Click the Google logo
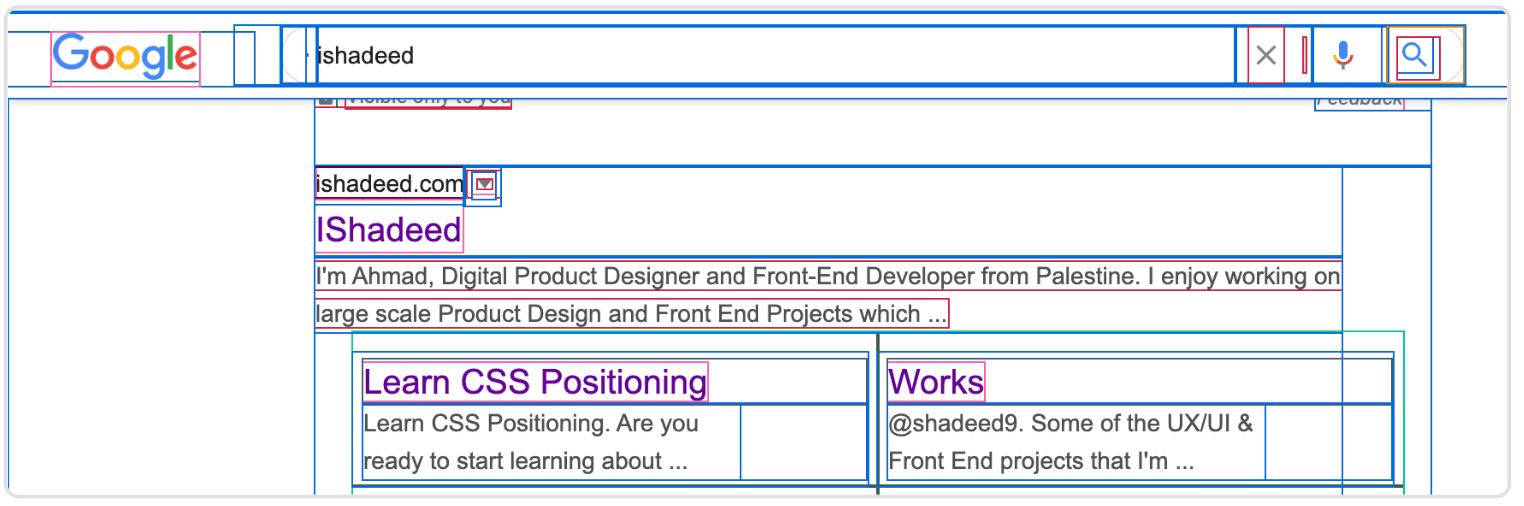1524x506 pixels. (x=125, y=57)
